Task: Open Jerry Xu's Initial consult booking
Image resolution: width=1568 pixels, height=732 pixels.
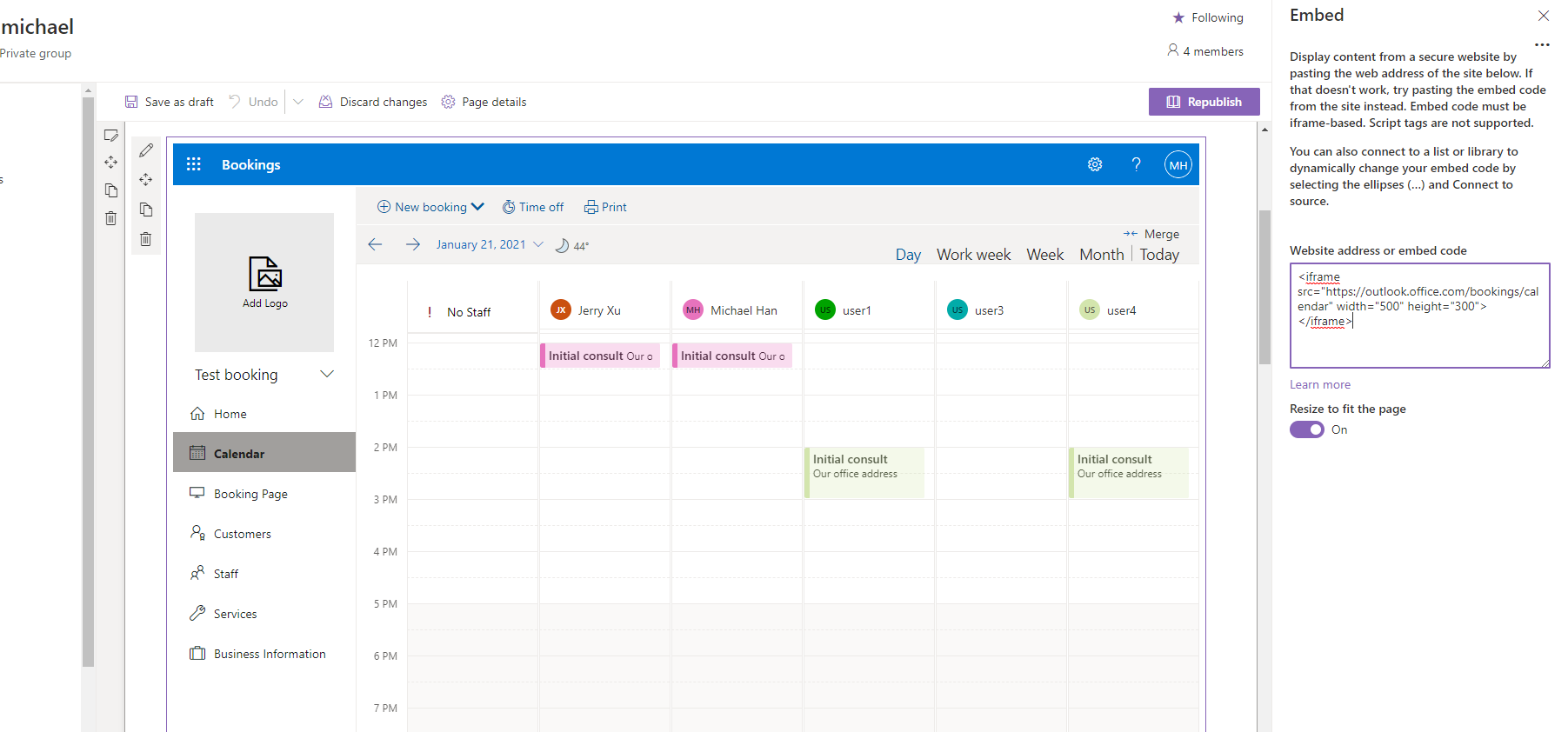Action: (600, 356)
